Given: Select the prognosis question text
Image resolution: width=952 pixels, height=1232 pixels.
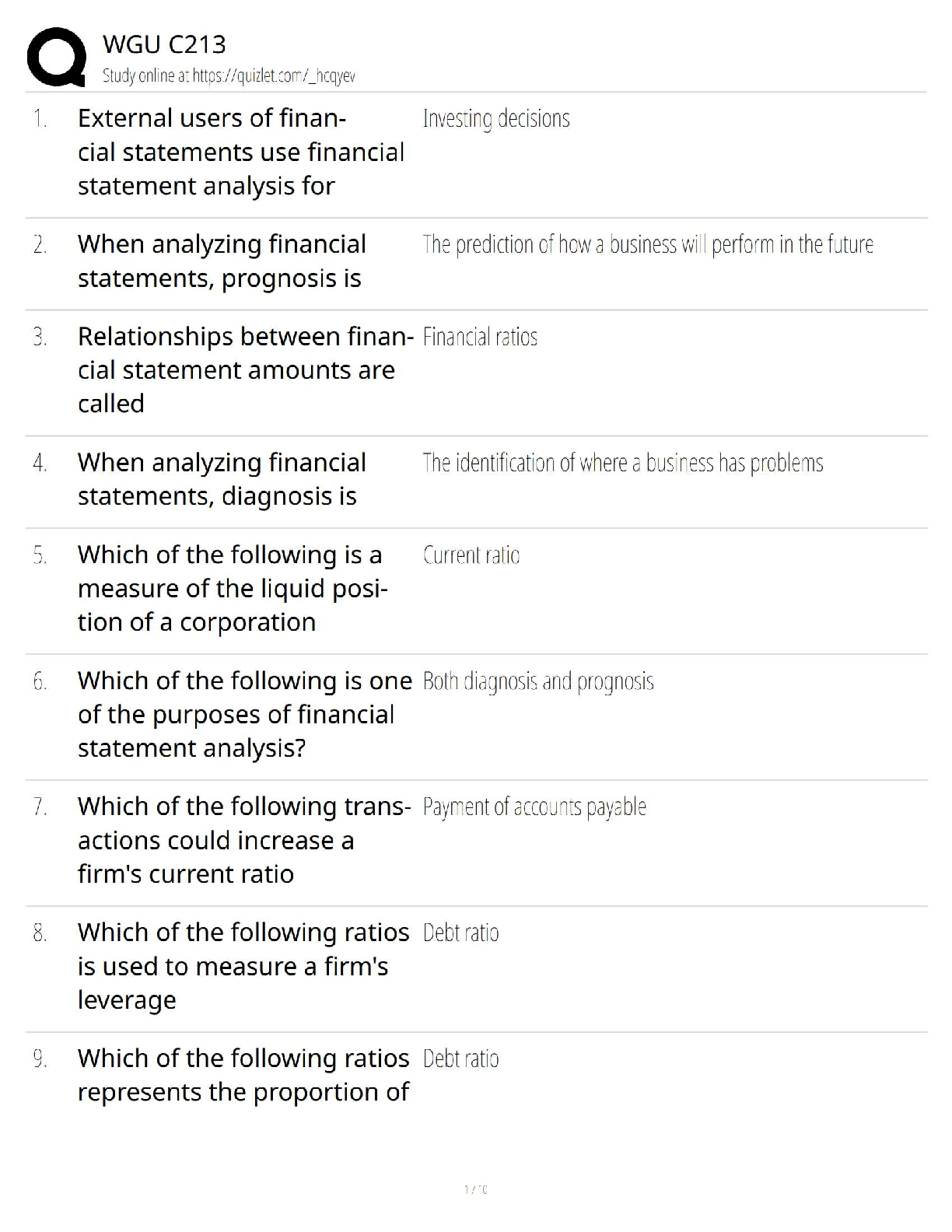Looking at the screenshot, I should tap(222, 261).
